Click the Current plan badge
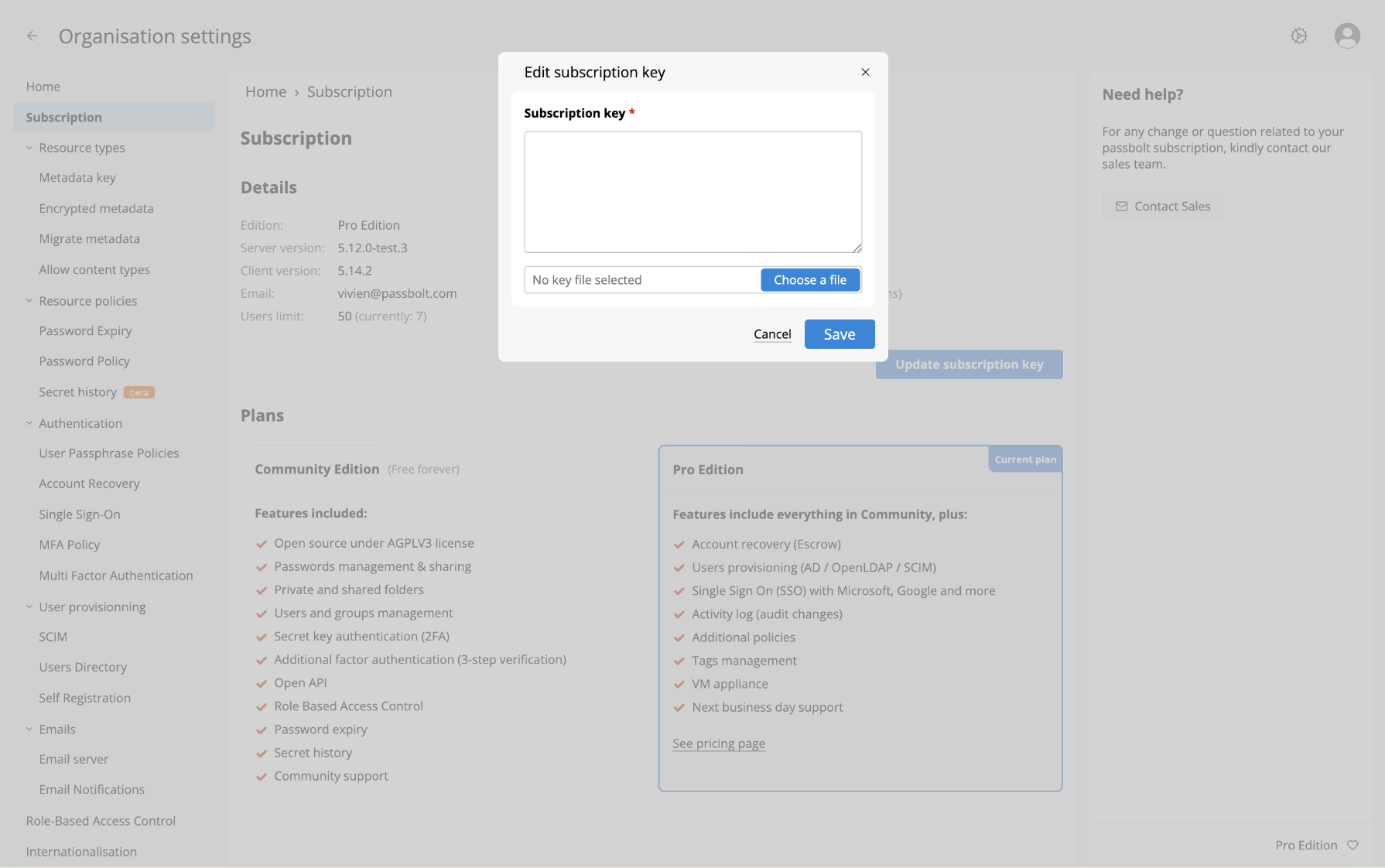 pyautogui.click(x=1025, y=460)
